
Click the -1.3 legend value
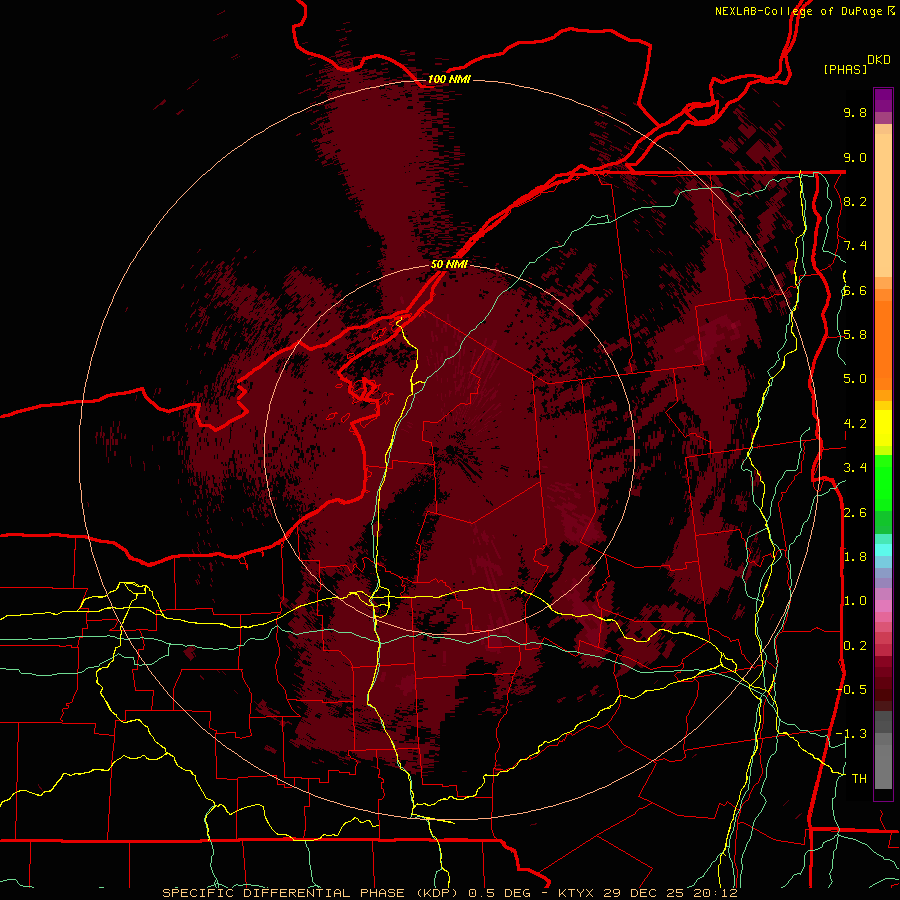(x=852, y=734)
